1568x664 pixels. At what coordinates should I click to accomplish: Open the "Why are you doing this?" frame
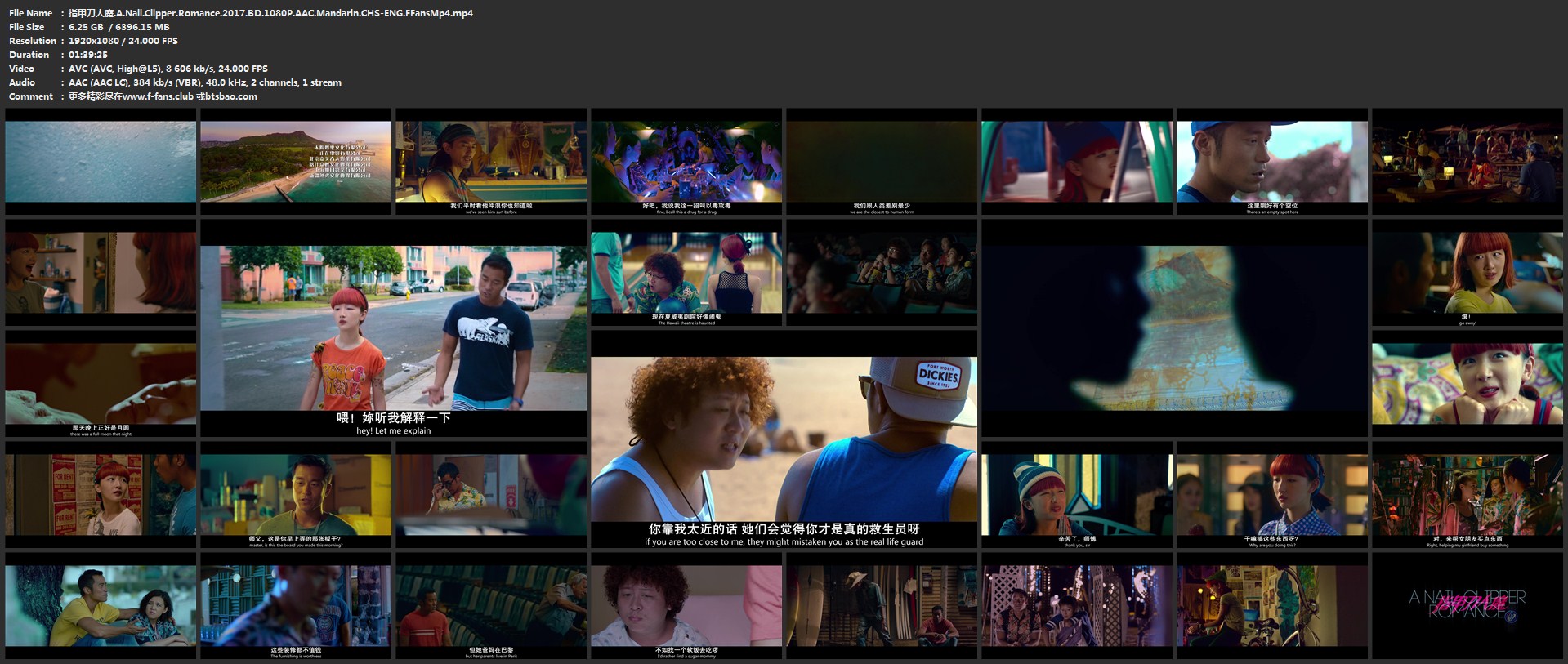(1272, 494)
